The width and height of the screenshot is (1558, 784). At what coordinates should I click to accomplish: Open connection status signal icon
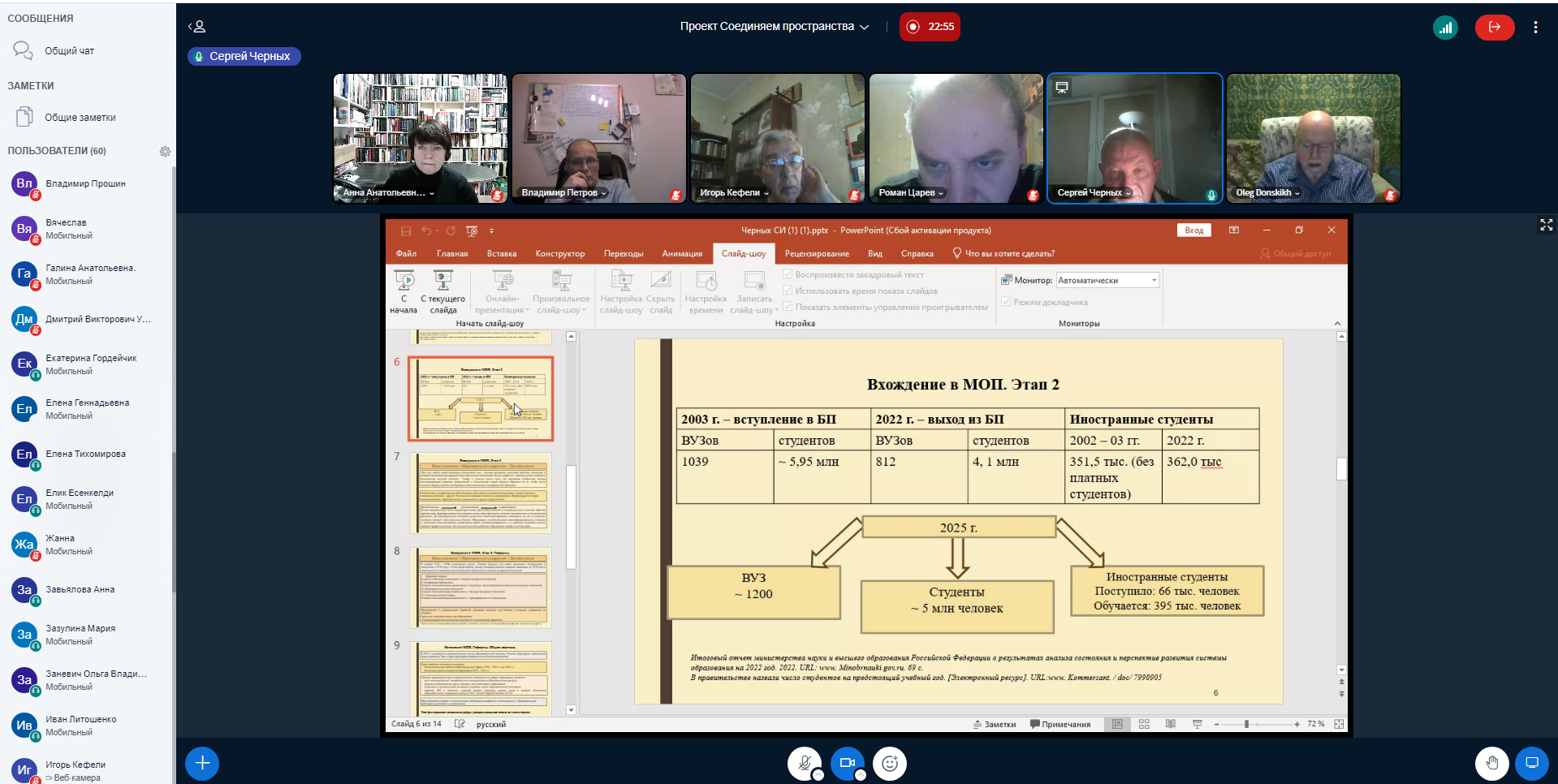(x=1445, y=27)
